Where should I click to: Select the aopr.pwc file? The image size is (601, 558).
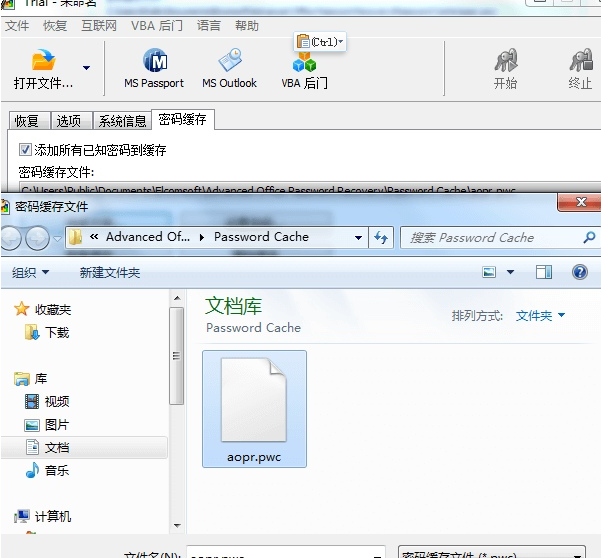click(254, 409)
